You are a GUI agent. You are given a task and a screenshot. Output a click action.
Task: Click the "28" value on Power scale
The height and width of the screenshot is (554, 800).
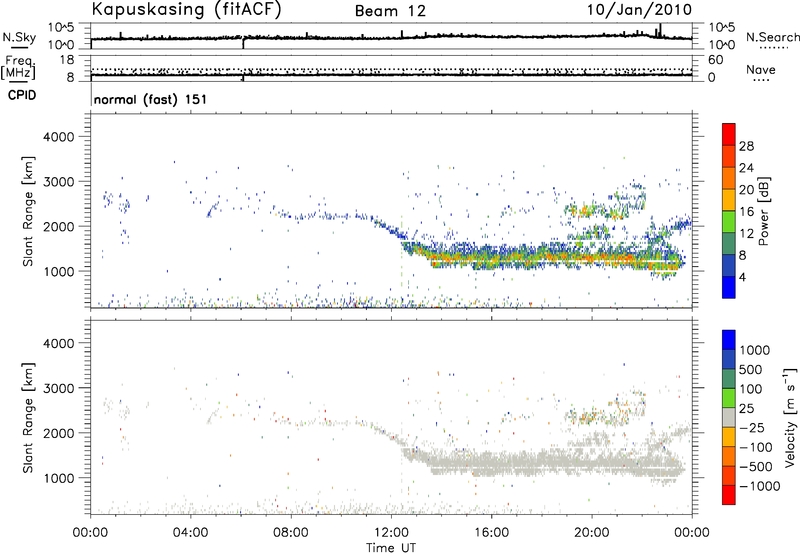746,146
